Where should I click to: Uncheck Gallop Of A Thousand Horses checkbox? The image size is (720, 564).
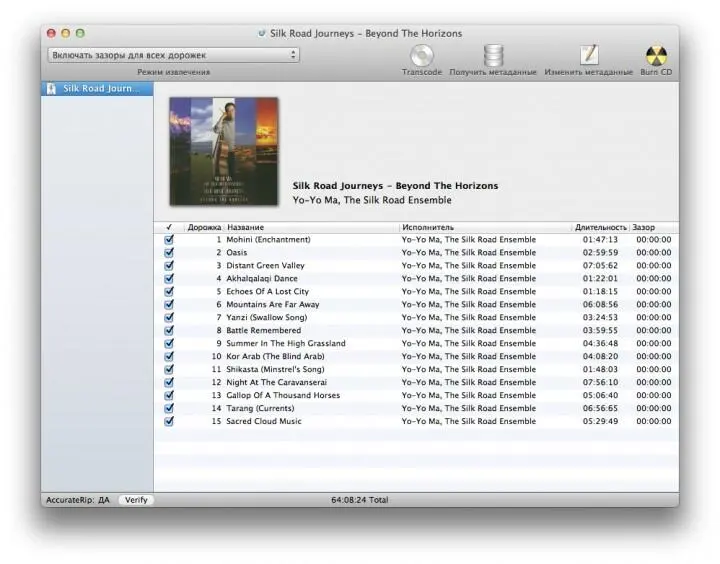pyautogui.click(x=169, y=395)
